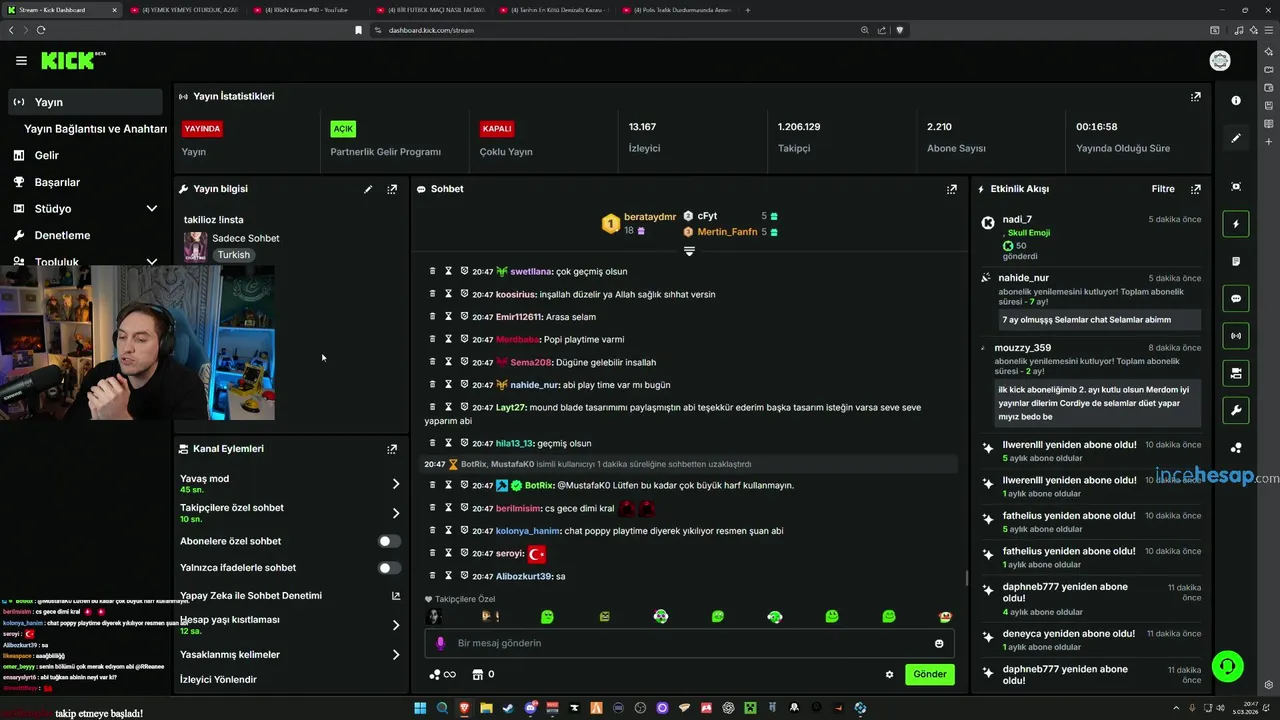1280x720 pixels.
Task: Open the hamburger menu beside Kick logo
Action: pyautogui.click(x=21, y=61)
